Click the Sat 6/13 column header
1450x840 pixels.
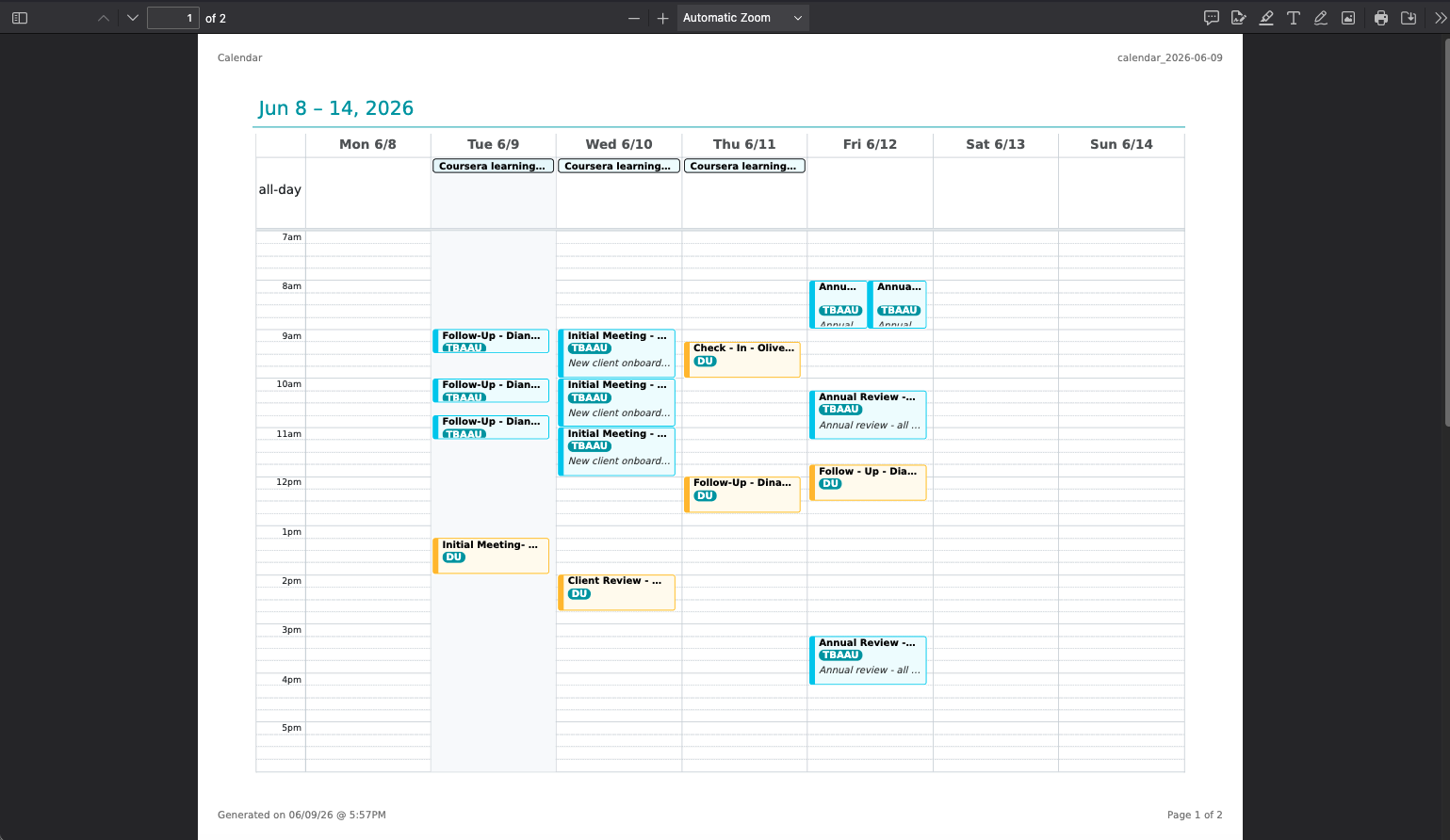pyautogui.click(x=995, y=144)
